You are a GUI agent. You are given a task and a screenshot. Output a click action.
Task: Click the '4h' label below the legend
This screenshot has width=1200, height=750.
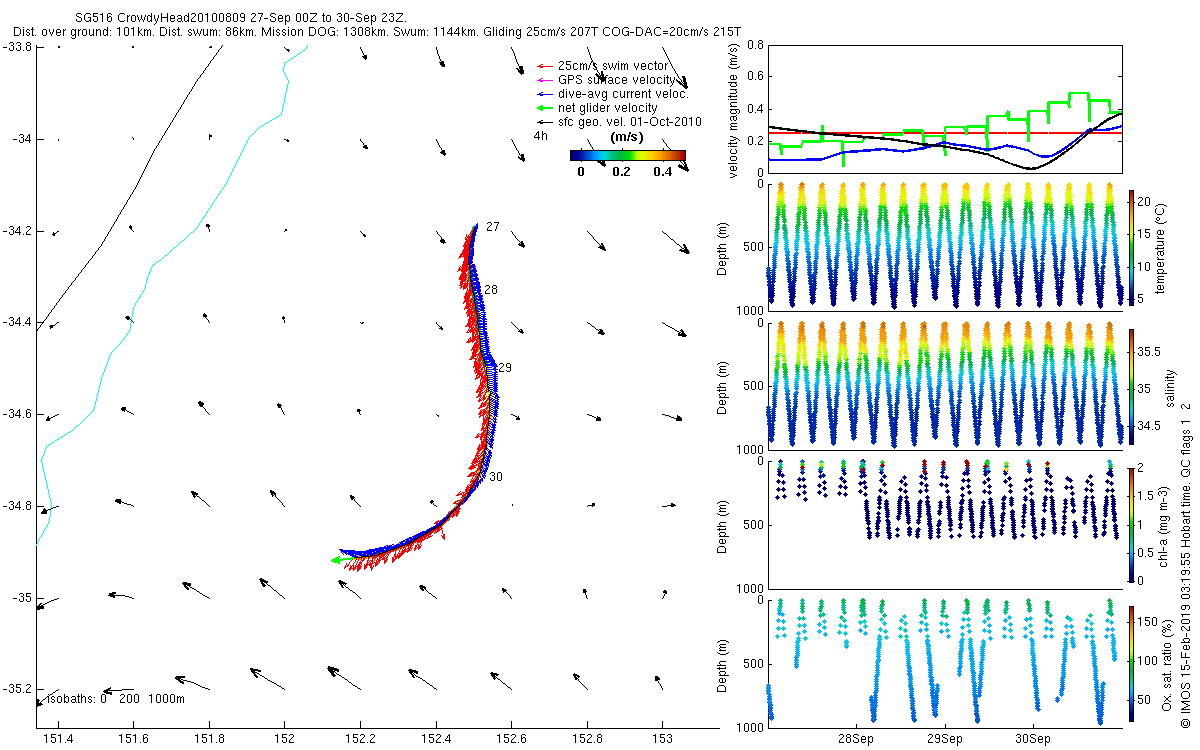[541, 135]
